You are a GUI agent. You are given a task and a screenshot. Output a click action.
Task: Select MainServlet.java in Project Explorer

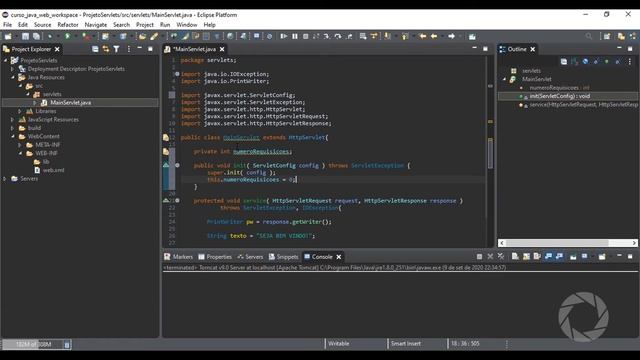tap(71, 102)
